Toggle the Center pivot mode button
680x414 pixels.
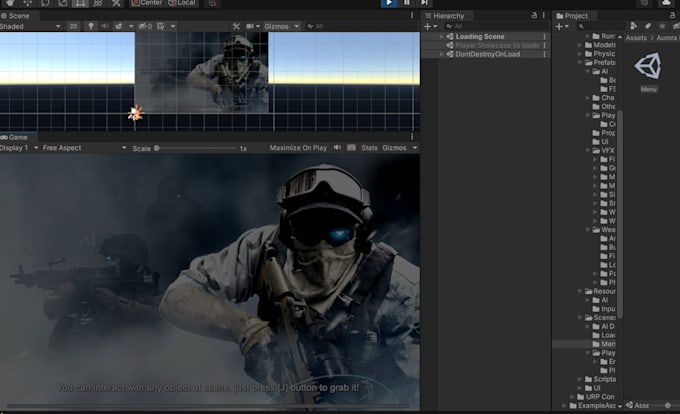[x=147, y=3]
